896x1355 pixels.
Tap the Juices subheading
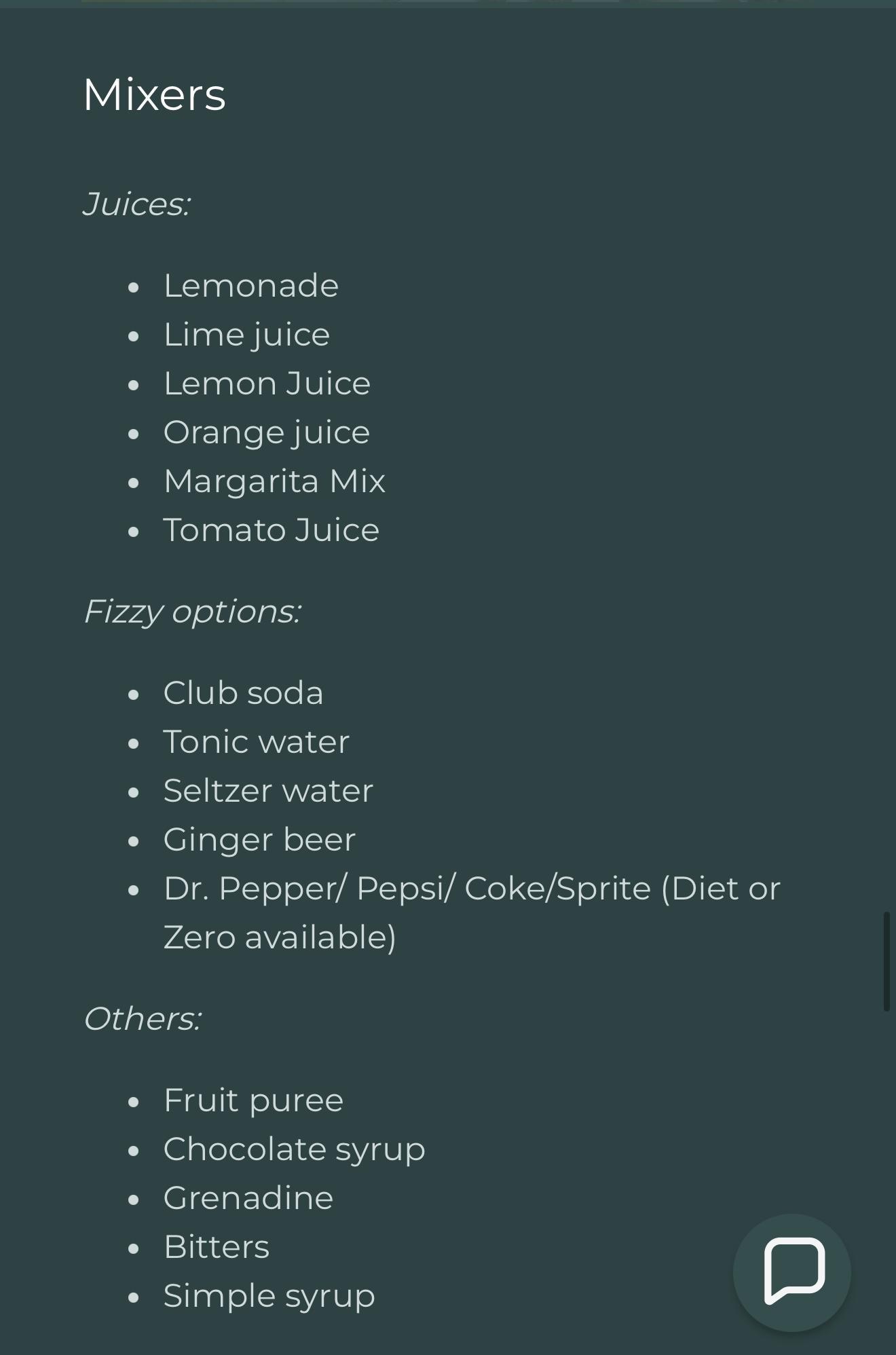tap(136, 204)
